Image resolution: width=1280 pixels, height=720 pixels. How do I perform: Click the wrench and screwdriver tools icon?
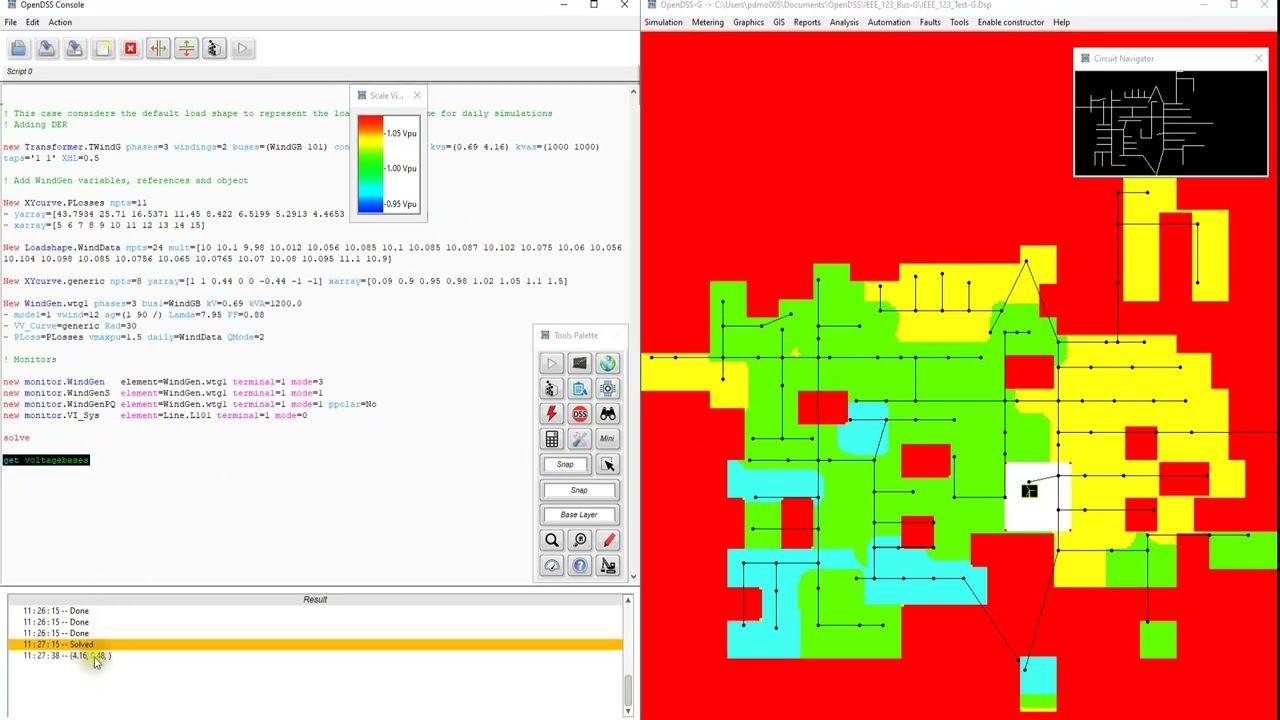(x=579, y=439)
